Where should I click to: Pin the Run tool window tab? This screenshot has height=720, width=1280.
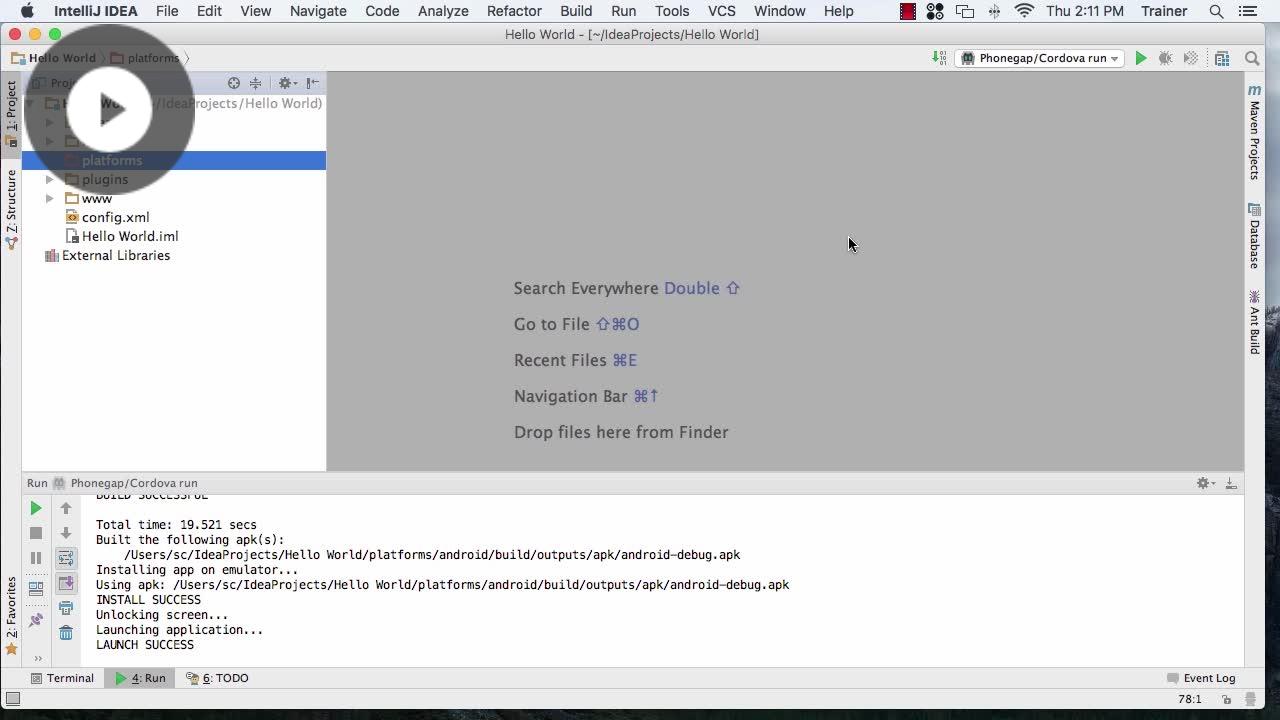point(35,620)
